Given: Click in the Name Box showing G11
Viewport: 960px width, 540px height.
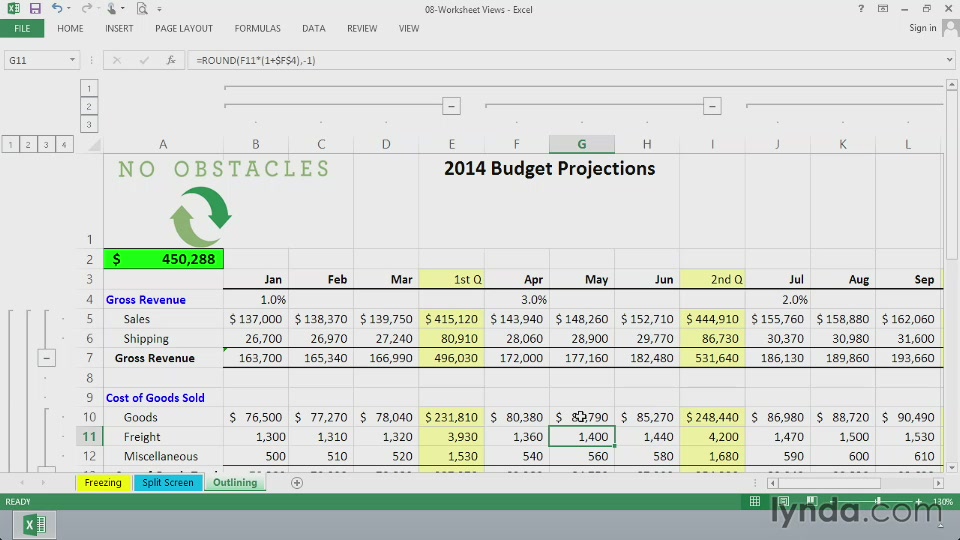Looking at the screenshot, I should pyautogui.click(x=34, y=60).
